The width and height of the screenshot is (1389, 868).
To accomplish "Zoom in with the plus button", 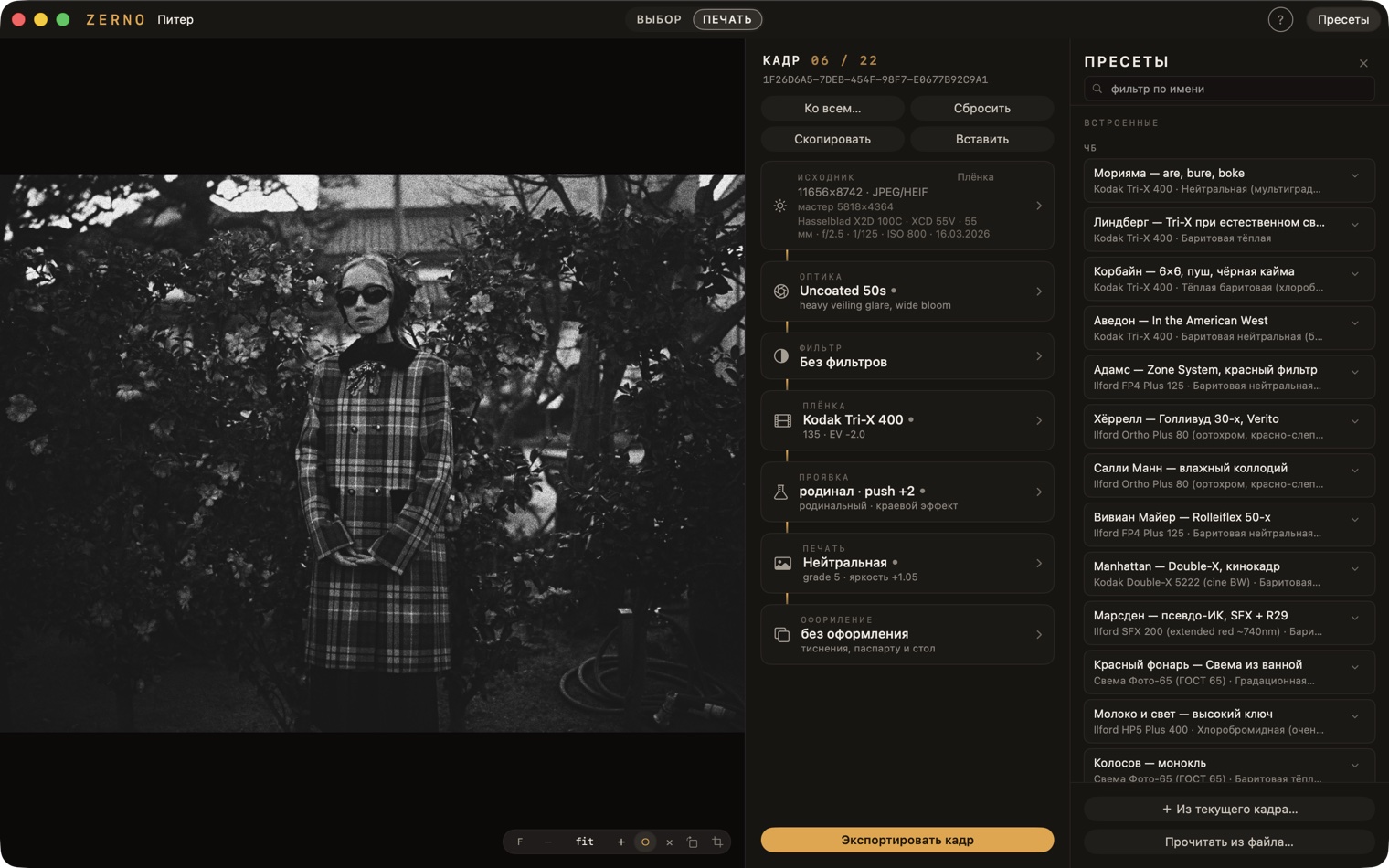I will click(621, 842).
